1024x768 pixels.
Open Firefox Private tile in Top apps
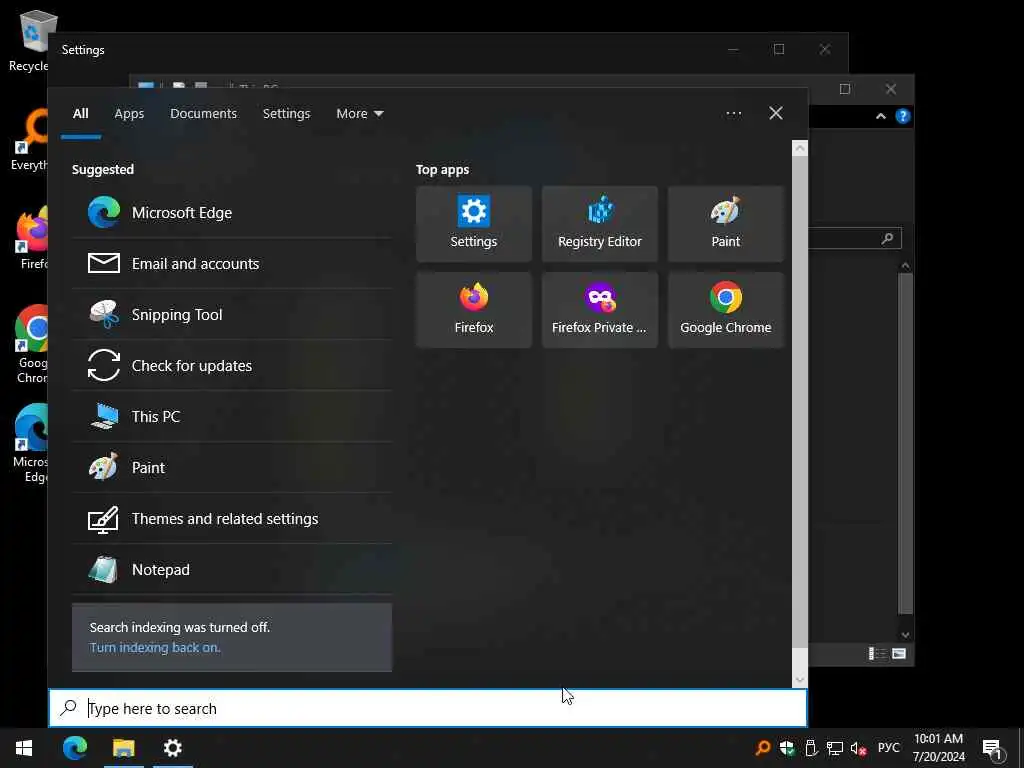[x=600, y=310]
